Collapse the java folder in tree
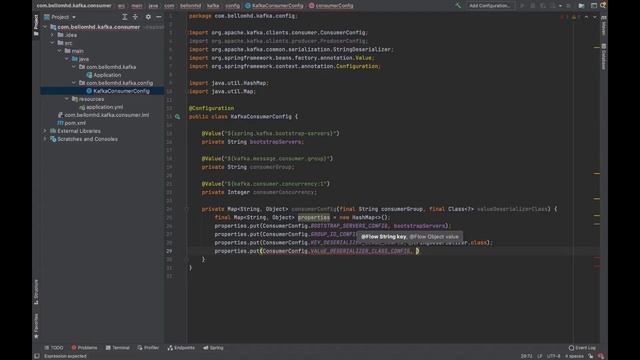 click(x=67, y=59)
